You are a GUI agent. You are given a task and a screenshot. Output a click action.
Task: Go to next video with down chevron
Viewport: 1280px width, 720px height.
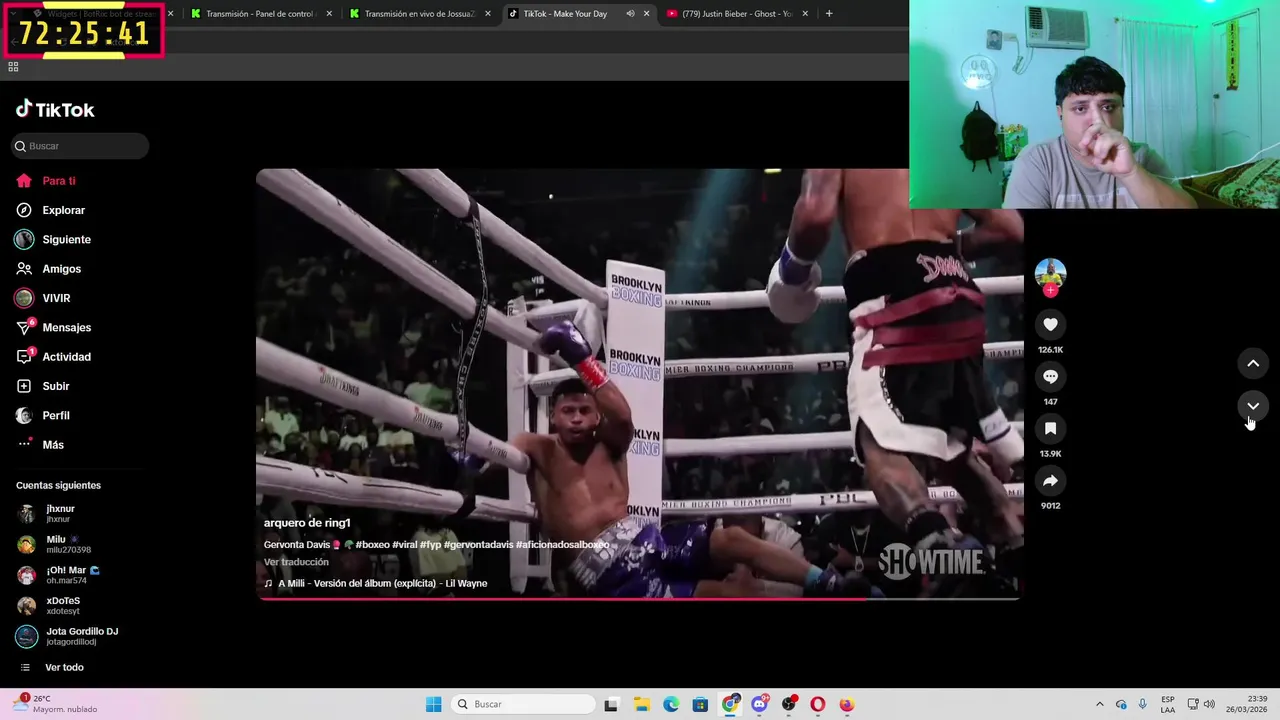pos(1253,406)
